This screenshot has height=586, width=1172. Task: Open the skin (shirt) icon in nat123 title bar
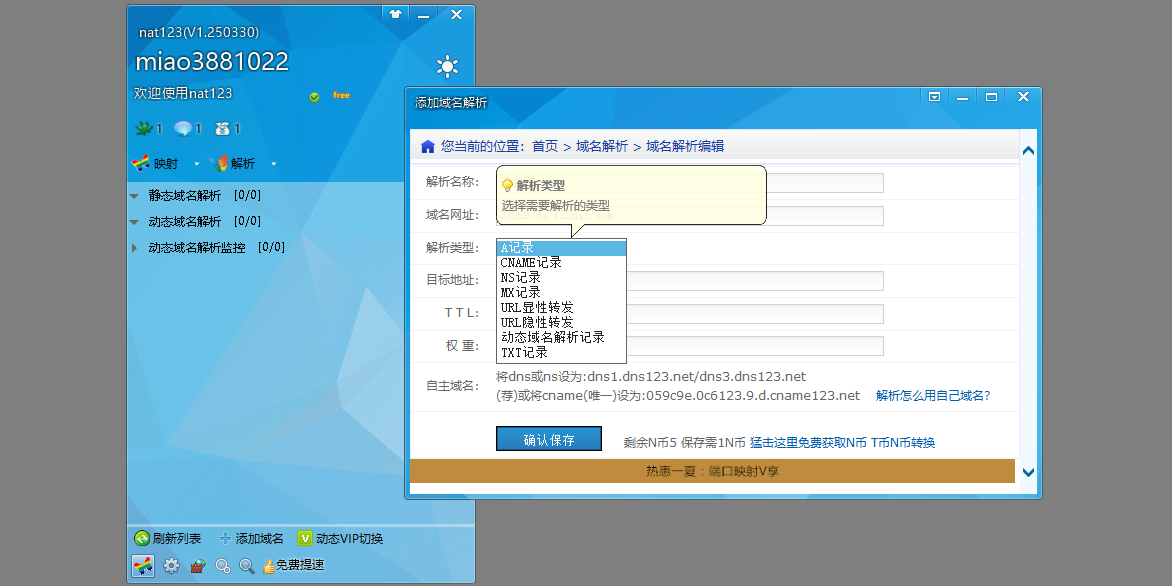pyautogui.click(x=395, y=13)
